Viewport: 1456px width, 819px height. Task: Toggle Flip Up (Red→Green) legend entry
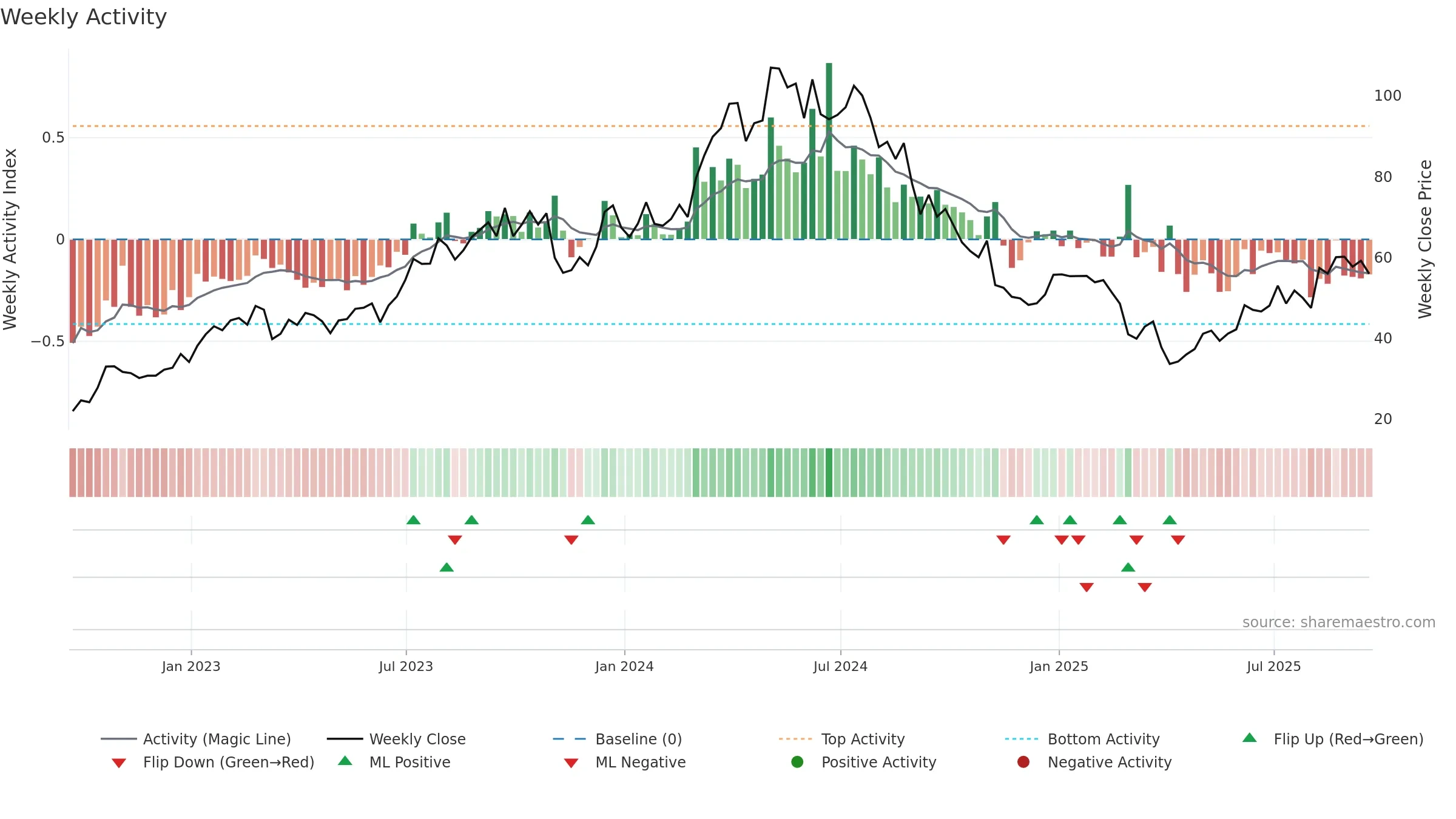[x=1333, y=739]
